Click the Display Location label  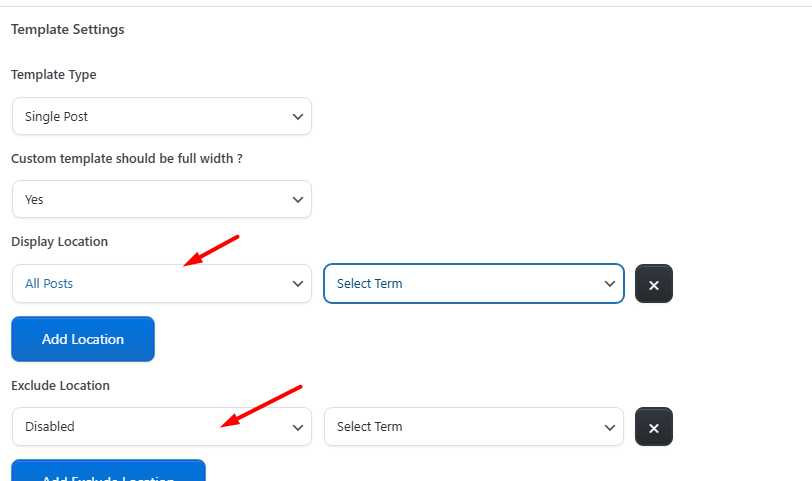coord(59,242)
